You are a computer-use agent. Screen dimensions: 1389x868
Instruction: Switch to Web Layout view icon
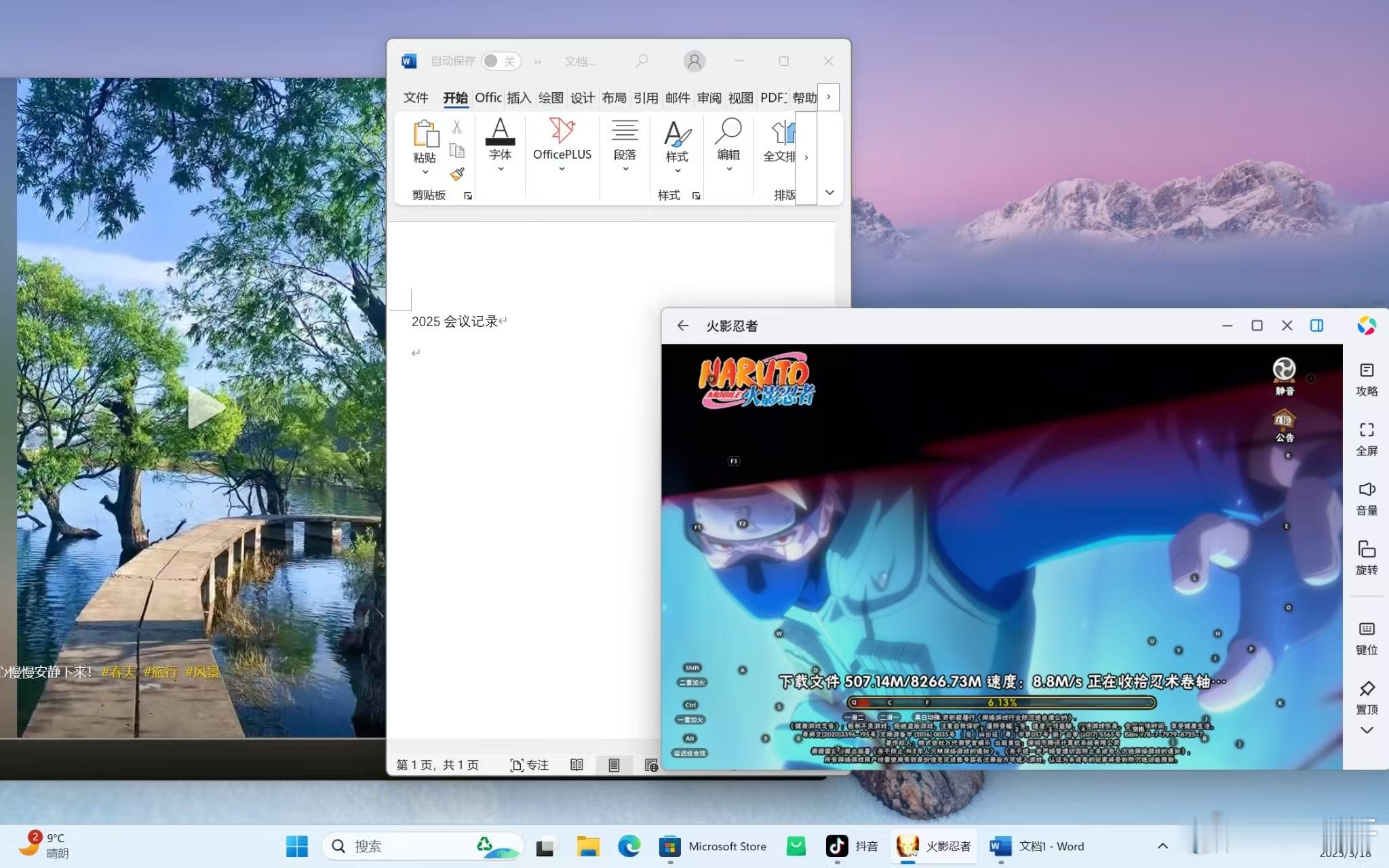point(651,765)
